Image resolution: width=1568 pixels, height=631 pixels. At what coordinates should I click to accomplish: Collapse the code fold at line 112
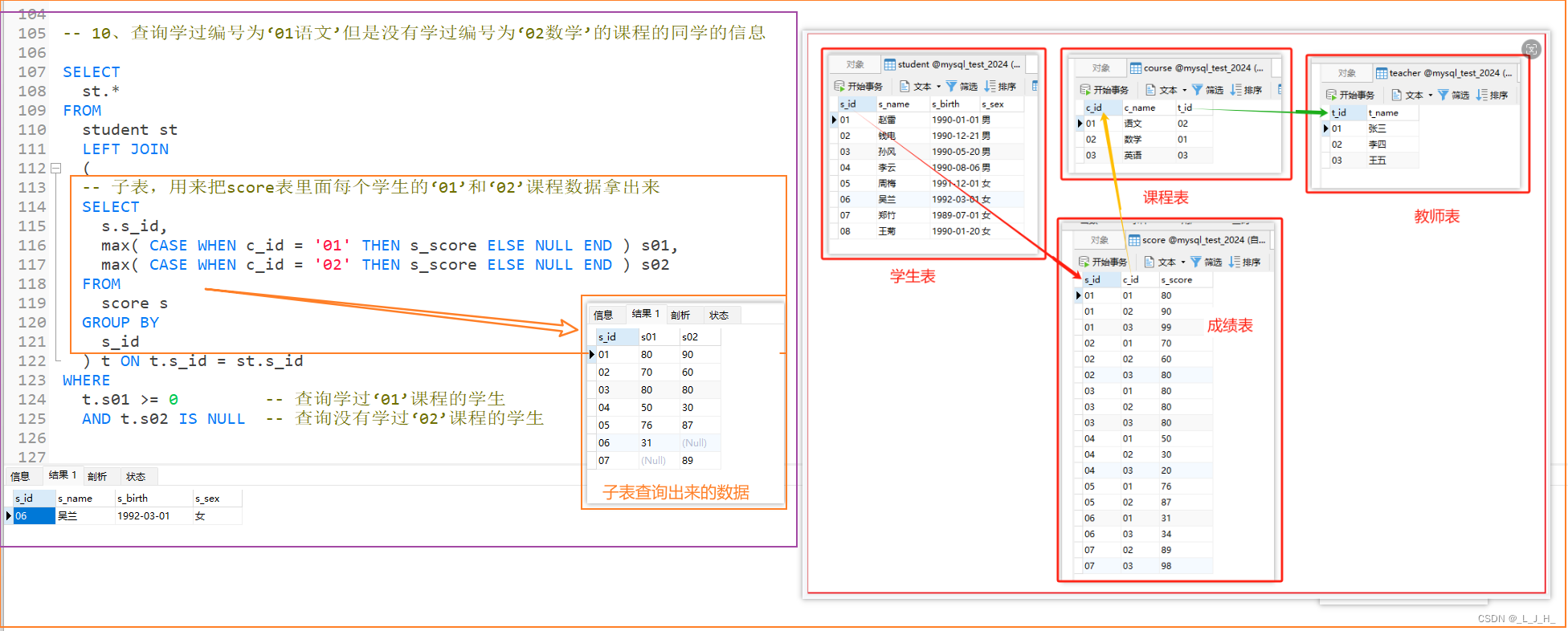coord(55,169)
